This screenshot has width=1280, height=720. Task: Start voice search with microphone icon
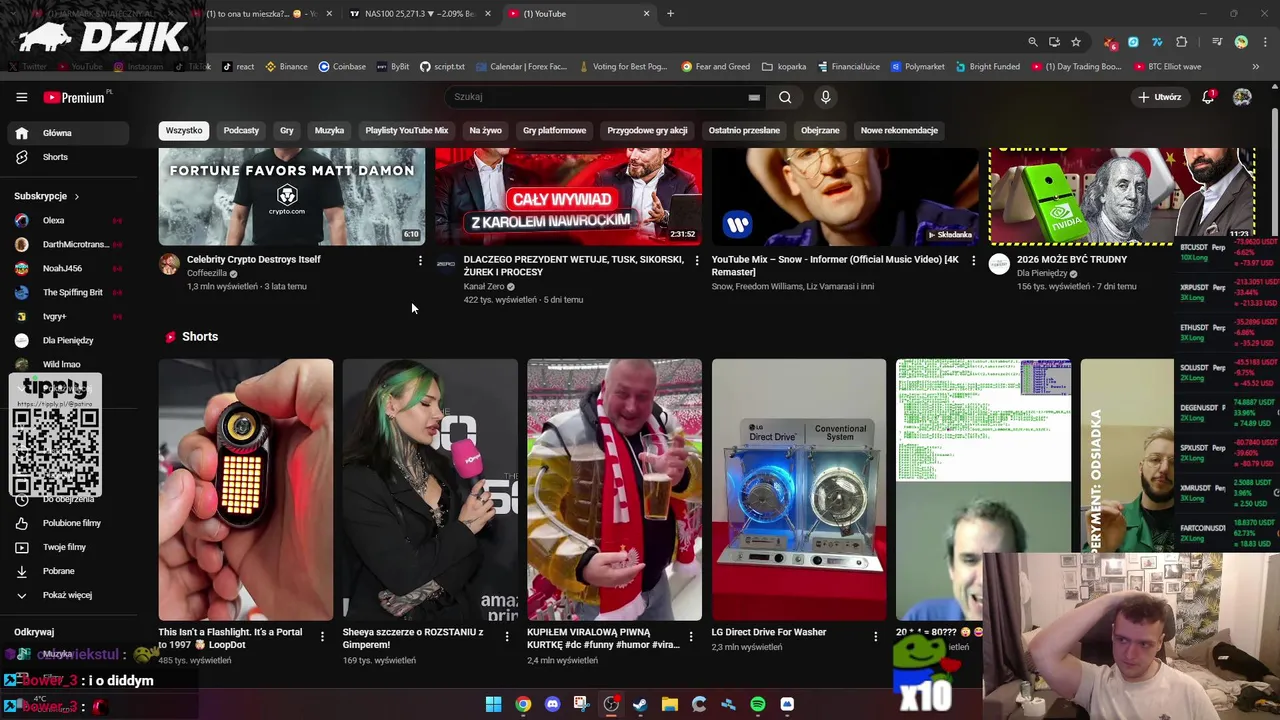point(825,97)
